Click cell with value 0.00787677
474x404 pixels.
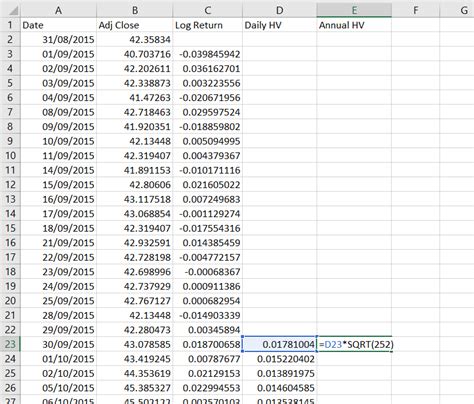(208, 358)
